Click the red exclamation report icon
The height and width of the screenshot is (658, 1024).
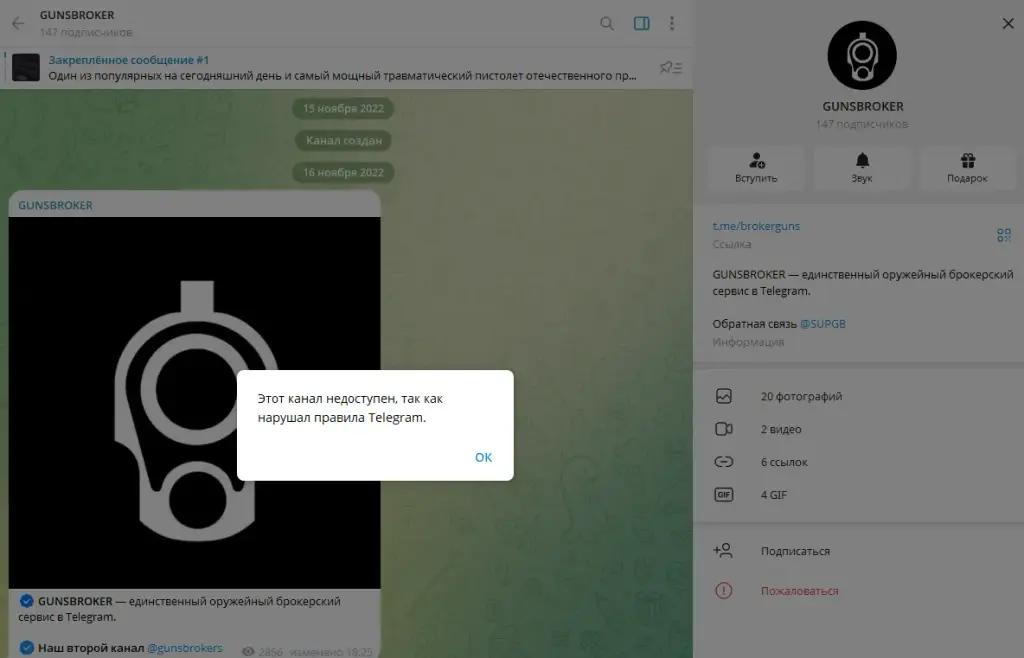(724, 591)
